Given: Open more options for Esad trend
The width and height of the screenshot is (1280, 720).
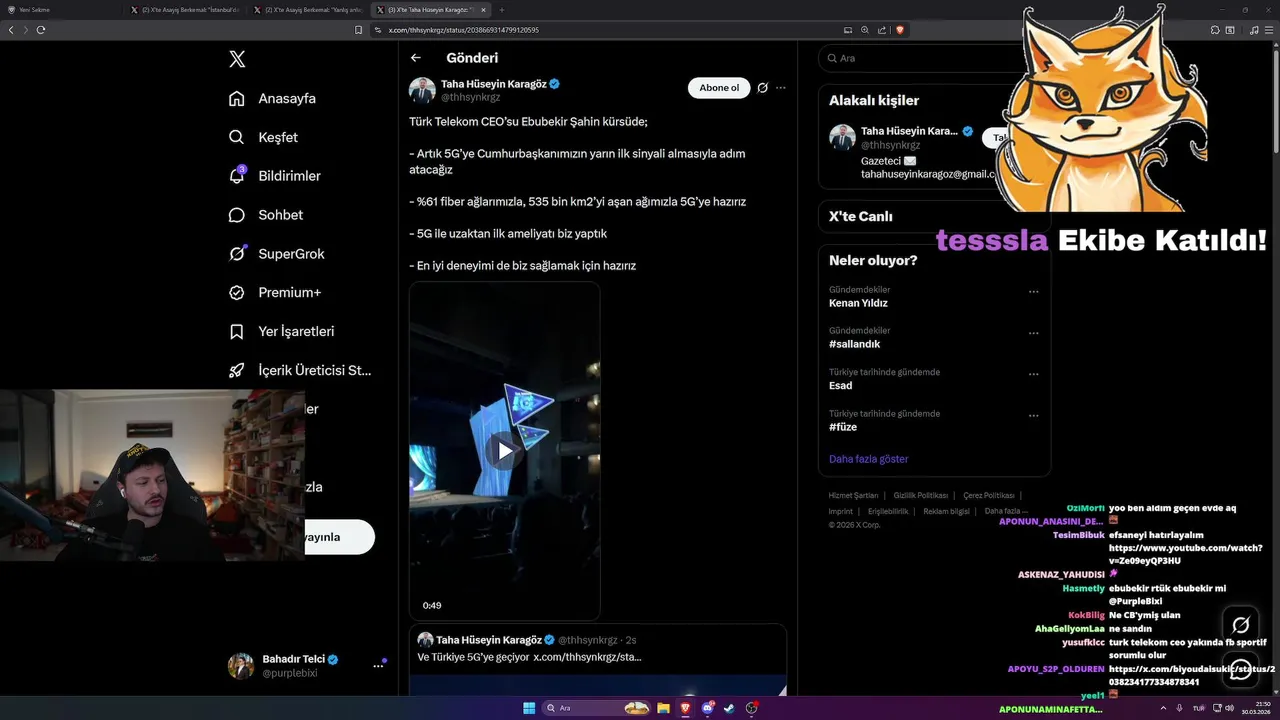Looking at the screenshot, I should (x=1033, y=375).
